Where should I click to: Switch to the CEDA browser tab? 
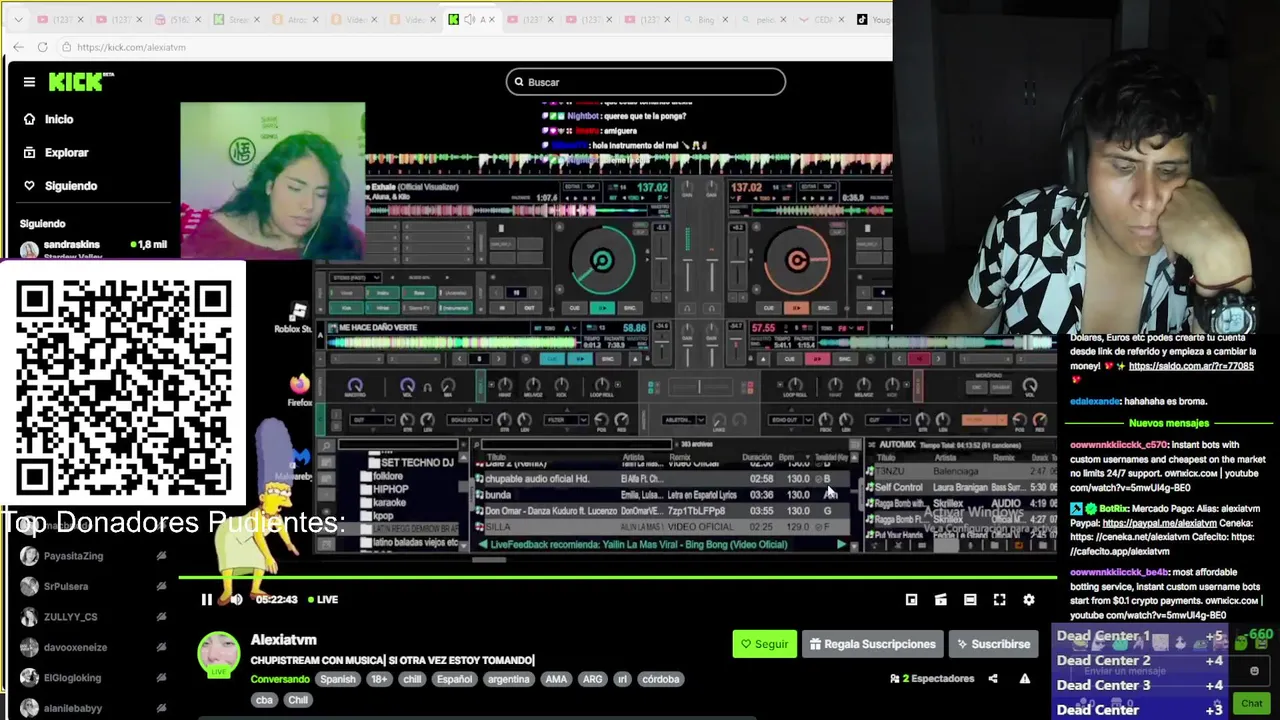[822, 19]
